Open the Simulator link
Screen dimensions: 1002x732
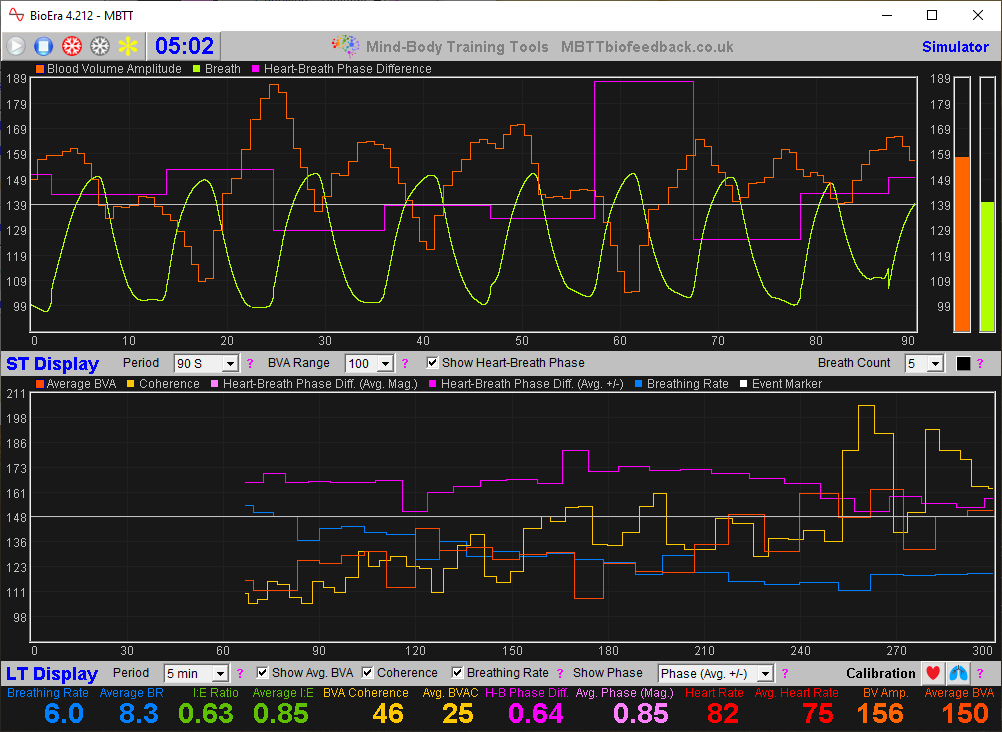click(955, 47)
